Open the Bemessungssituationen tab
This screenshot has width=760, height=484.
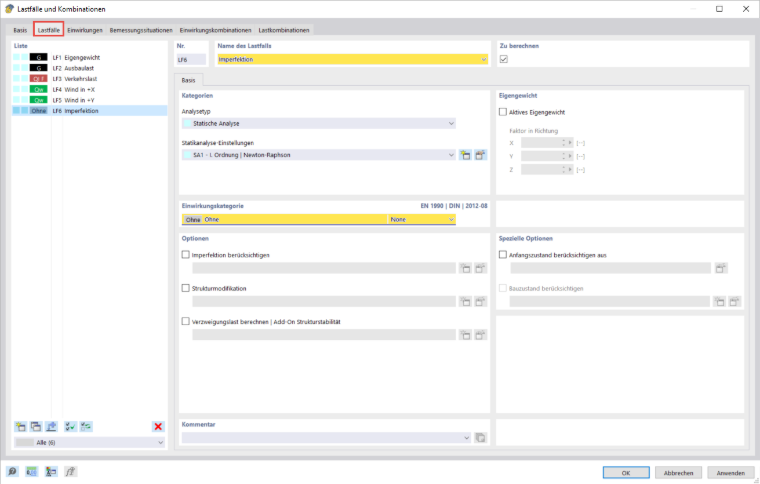[141, 30]
